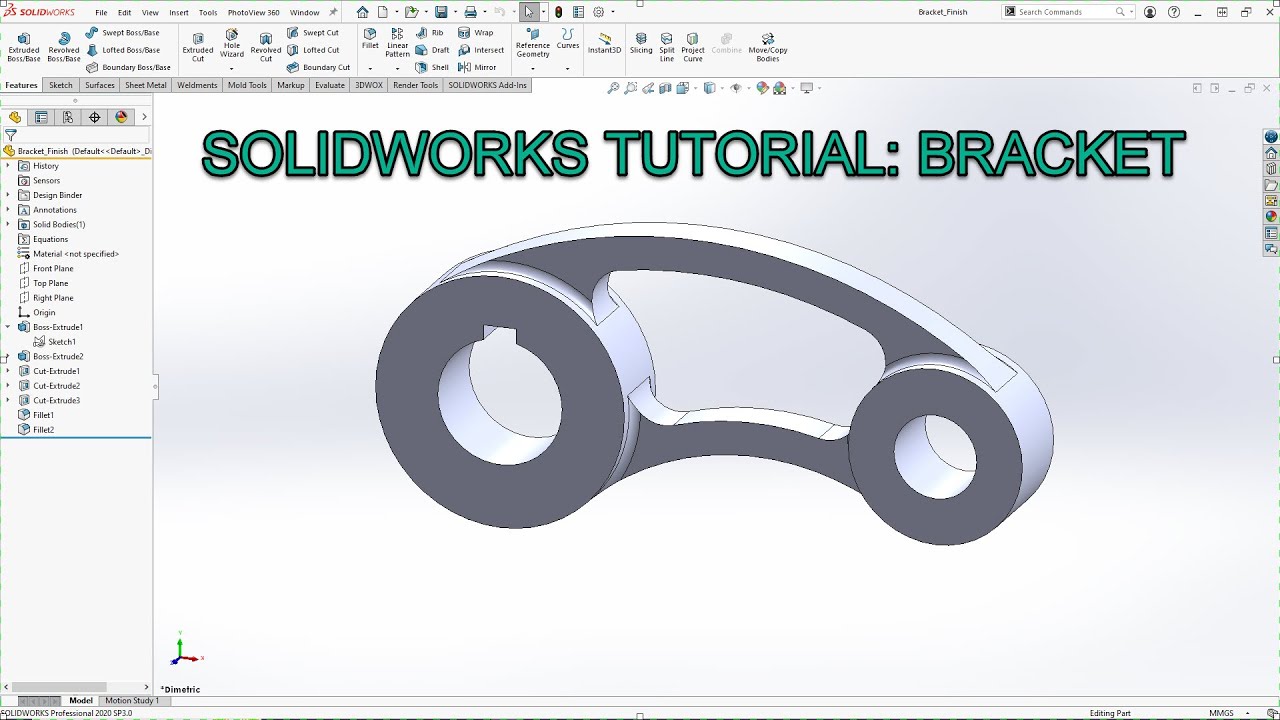Select the Revolved Boss/Base tool
Viewport: 1280px width, 720px height.
[x=64, y=46]
